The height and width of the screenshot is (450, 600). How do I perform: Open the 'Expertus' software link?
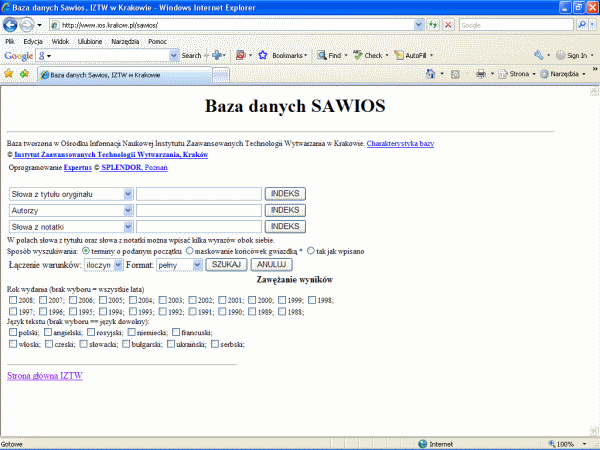click(x=78, y=168)
